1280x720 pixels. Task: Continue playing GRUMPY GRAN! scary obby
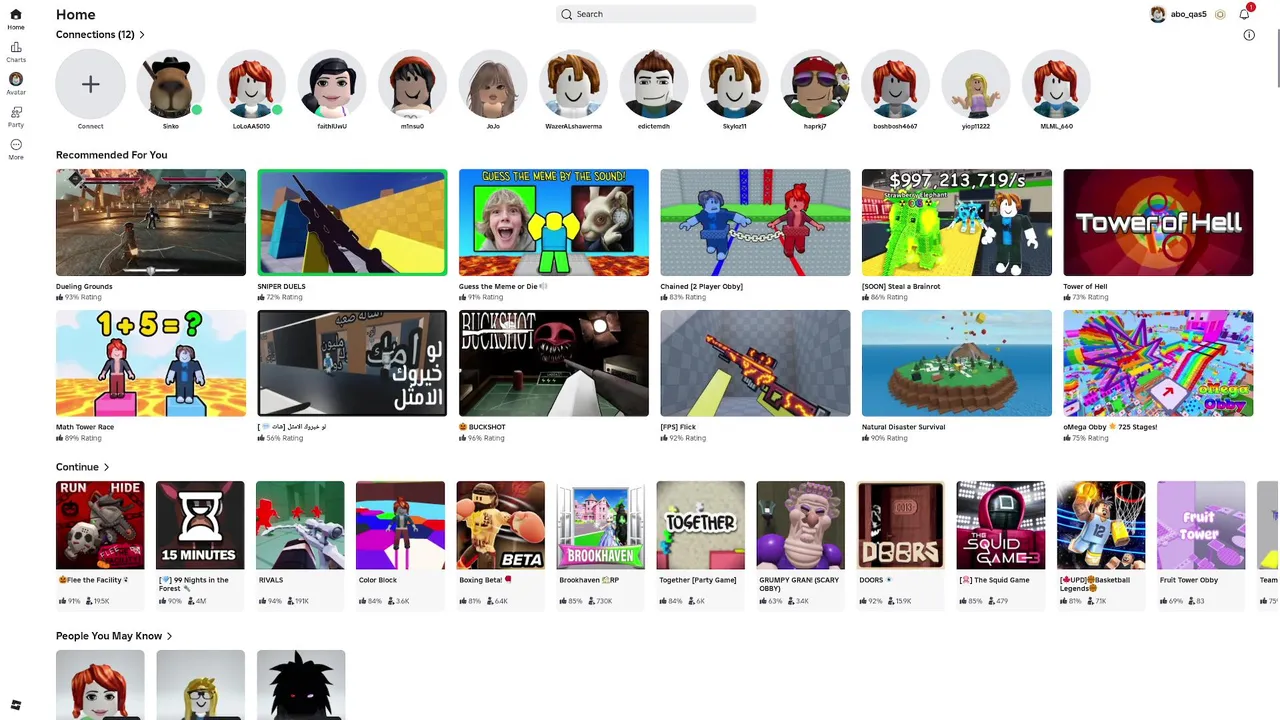click(800, 525)
